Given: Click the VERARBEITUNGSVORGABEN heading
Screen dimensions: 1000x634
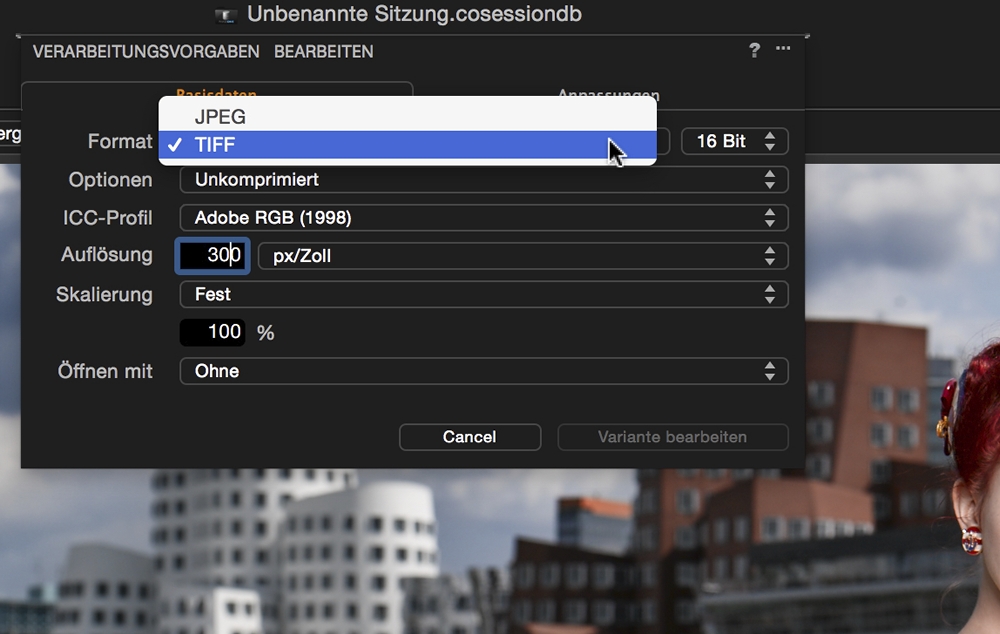Looking at the screenshot, I should 146,52.
